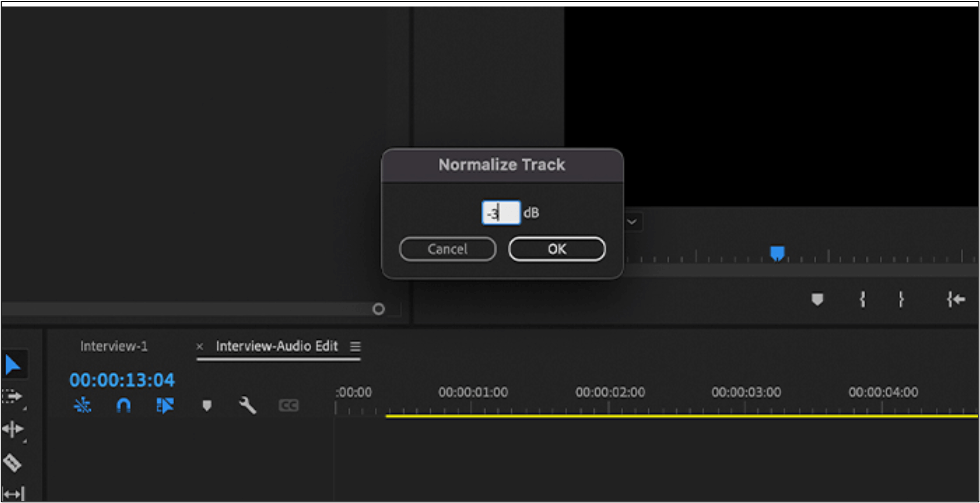Select the Selection arrow tool

[x=13, y=365]
